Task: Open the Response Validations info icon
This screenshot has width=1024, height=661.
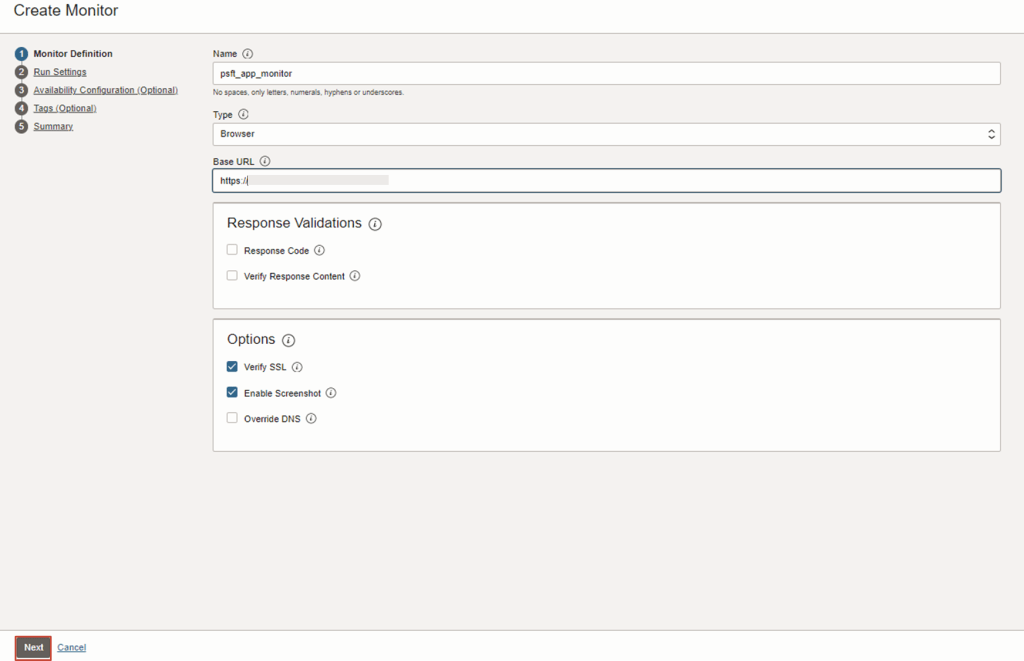Action: 375,224
